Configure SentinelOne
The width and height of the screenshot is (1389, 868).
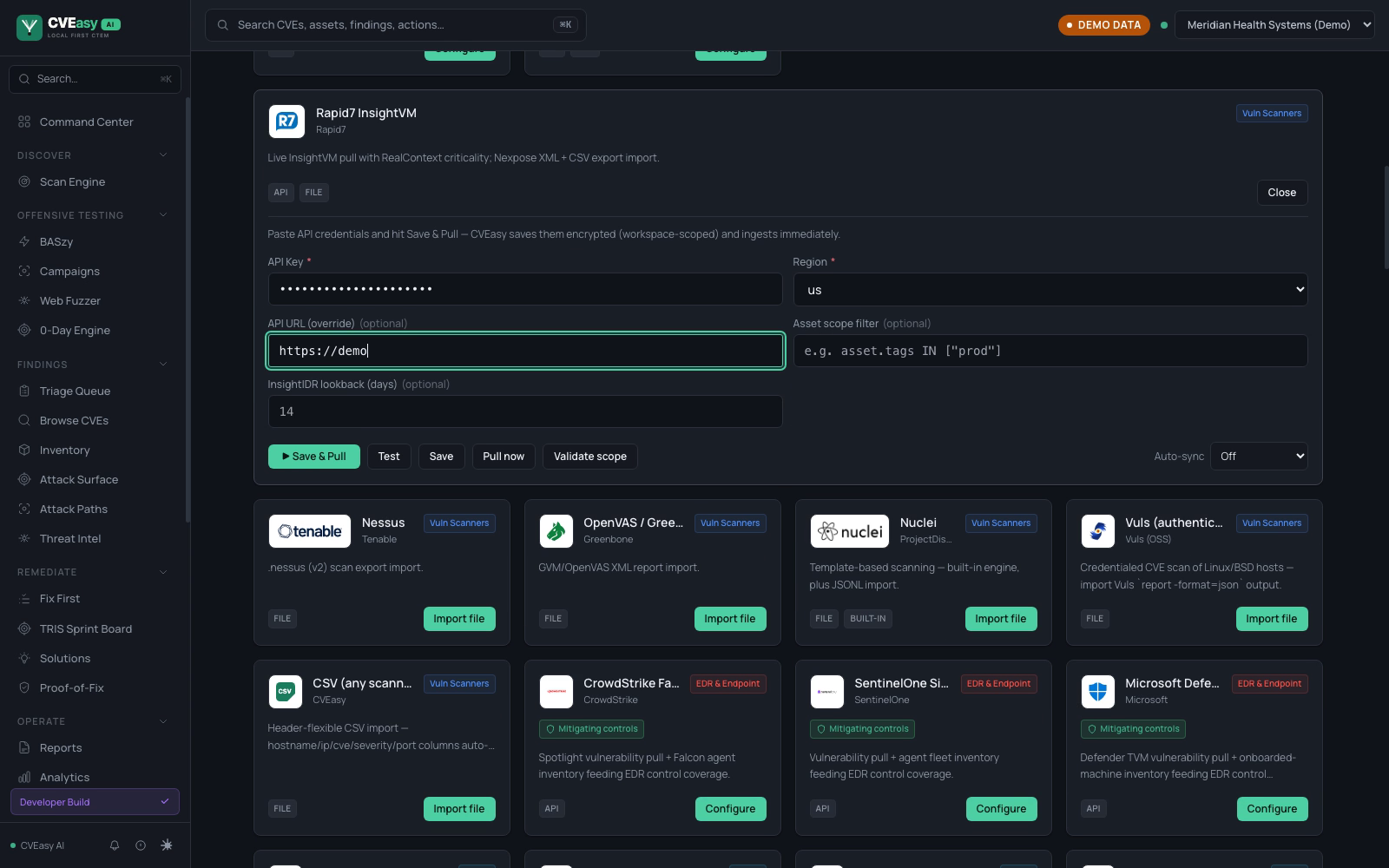point(1001,809)
